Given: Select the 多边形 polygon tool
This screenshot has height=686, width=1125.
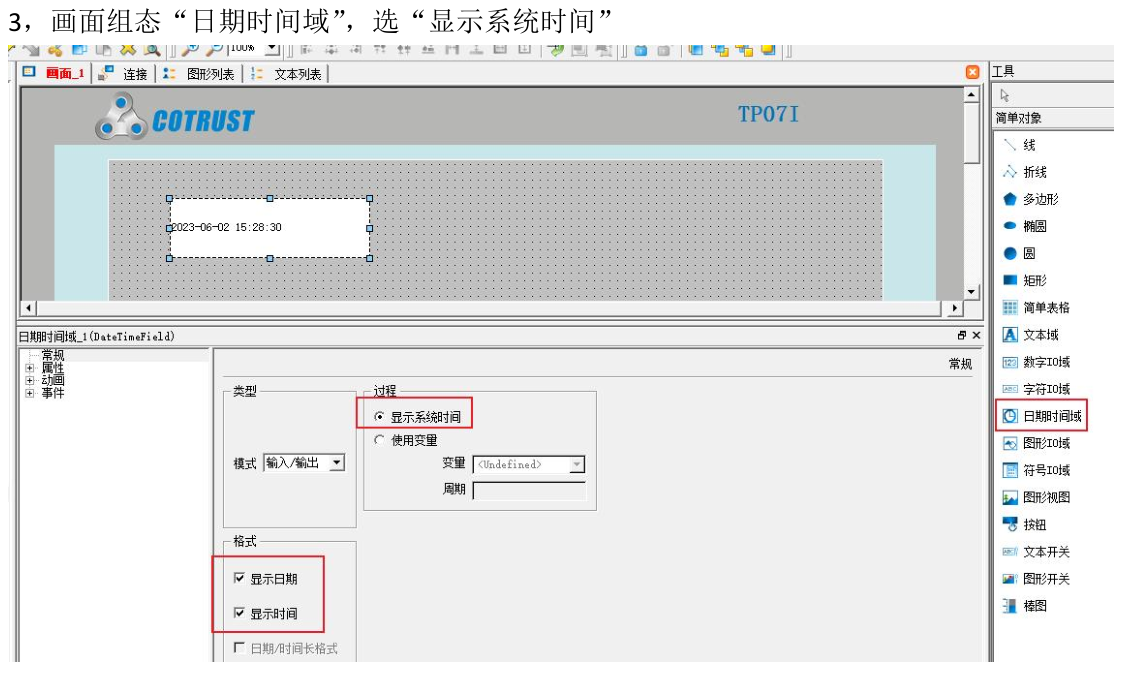Looking at the screenshot, I should 1030,199.
